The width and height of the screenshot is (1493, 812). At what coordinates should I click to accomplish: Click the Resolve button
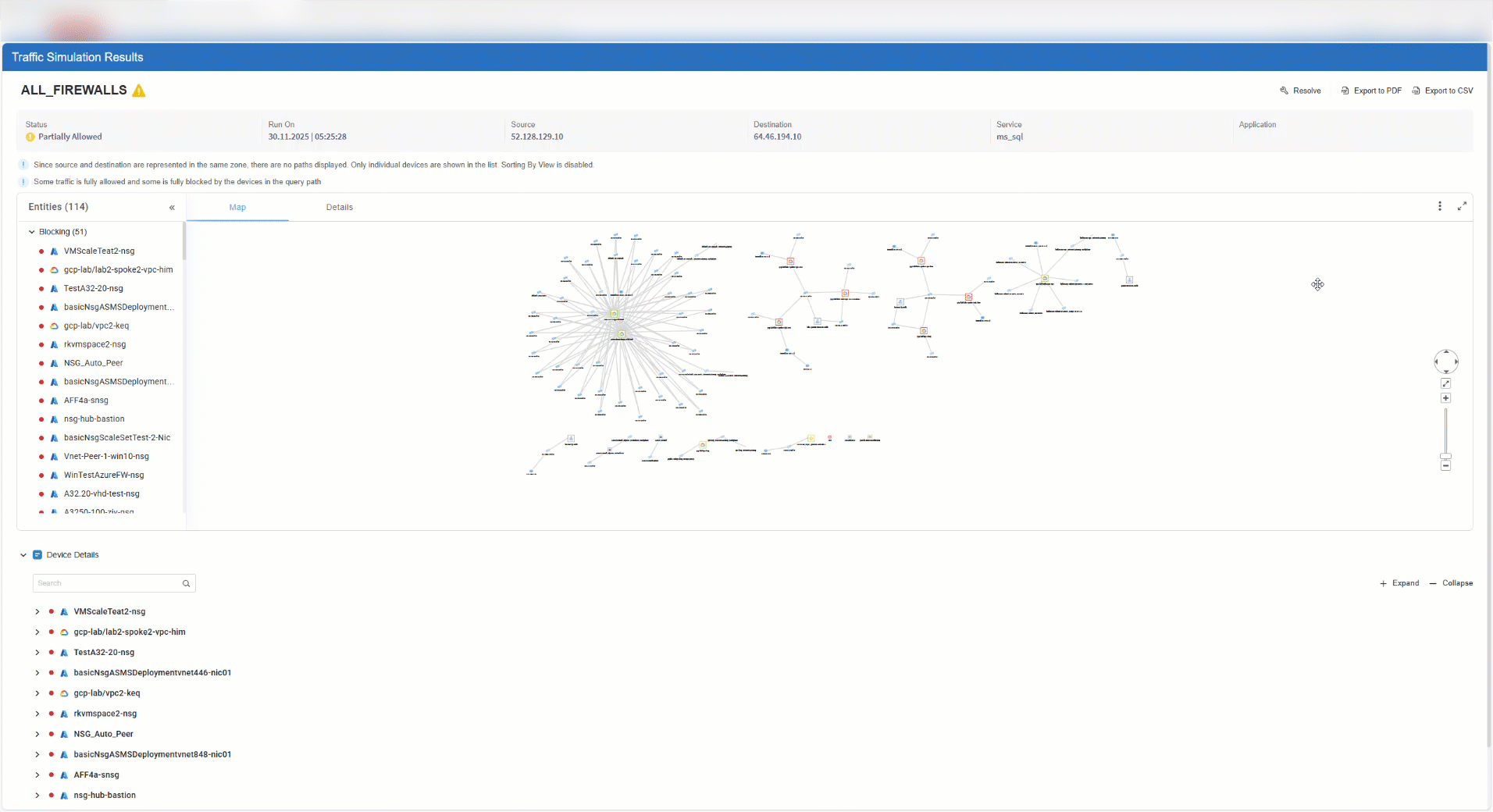[1300, 91]
